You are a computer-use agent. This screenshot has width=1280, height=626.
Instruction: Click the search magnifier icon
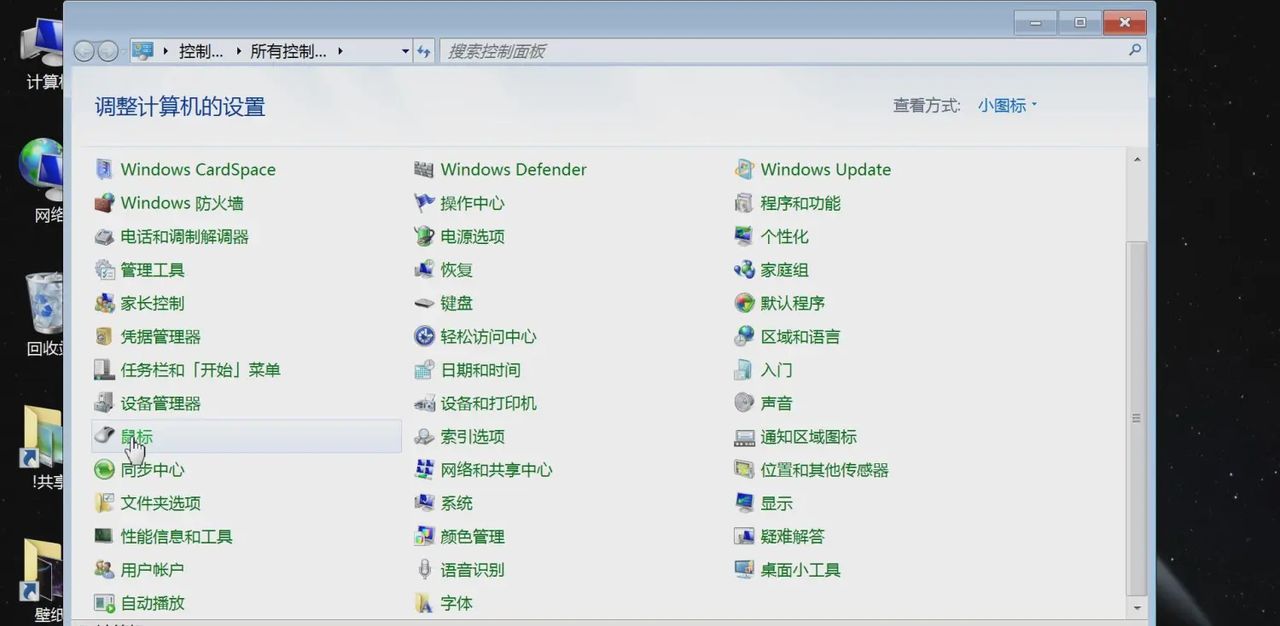click(x=1135, y=50)
